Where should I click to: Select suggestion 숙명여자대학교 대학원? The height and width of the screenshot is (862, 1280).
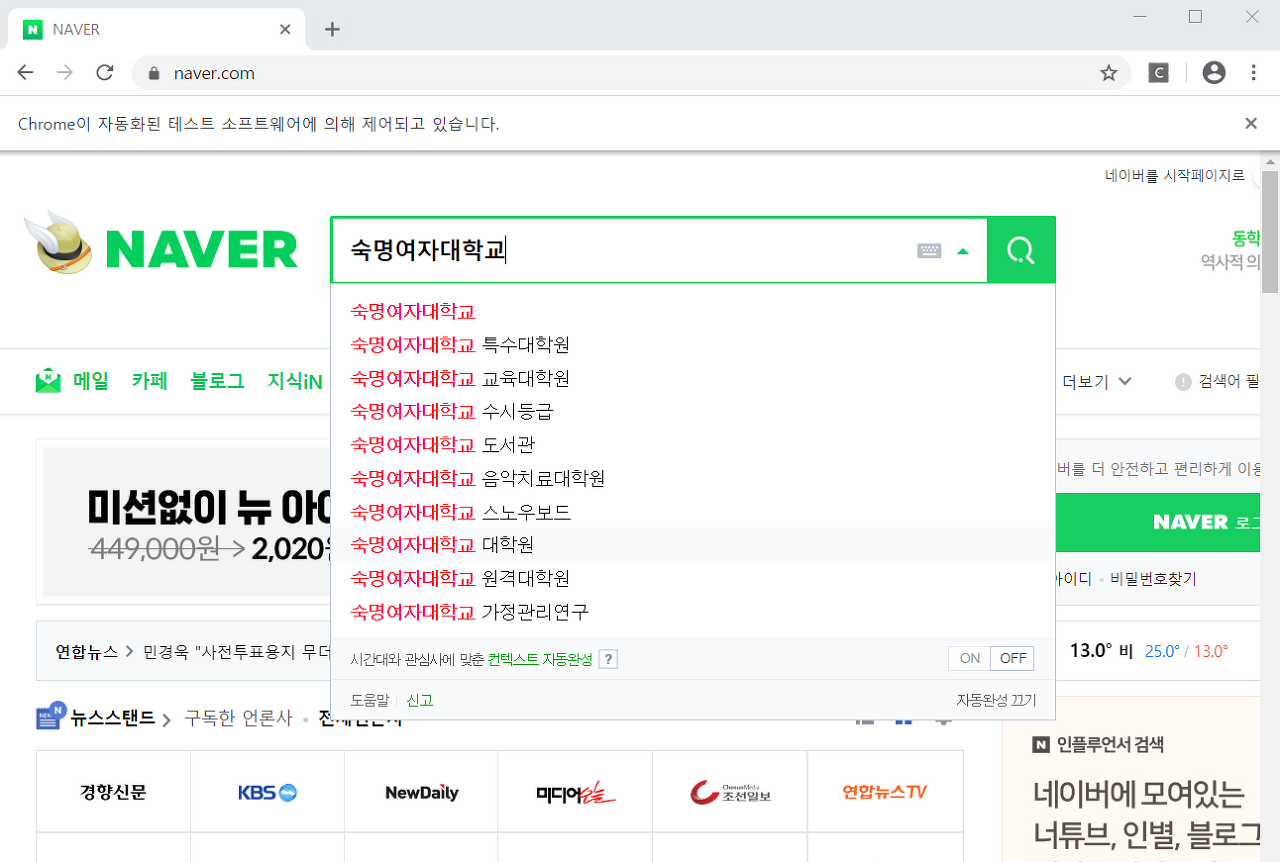point(693,545)
